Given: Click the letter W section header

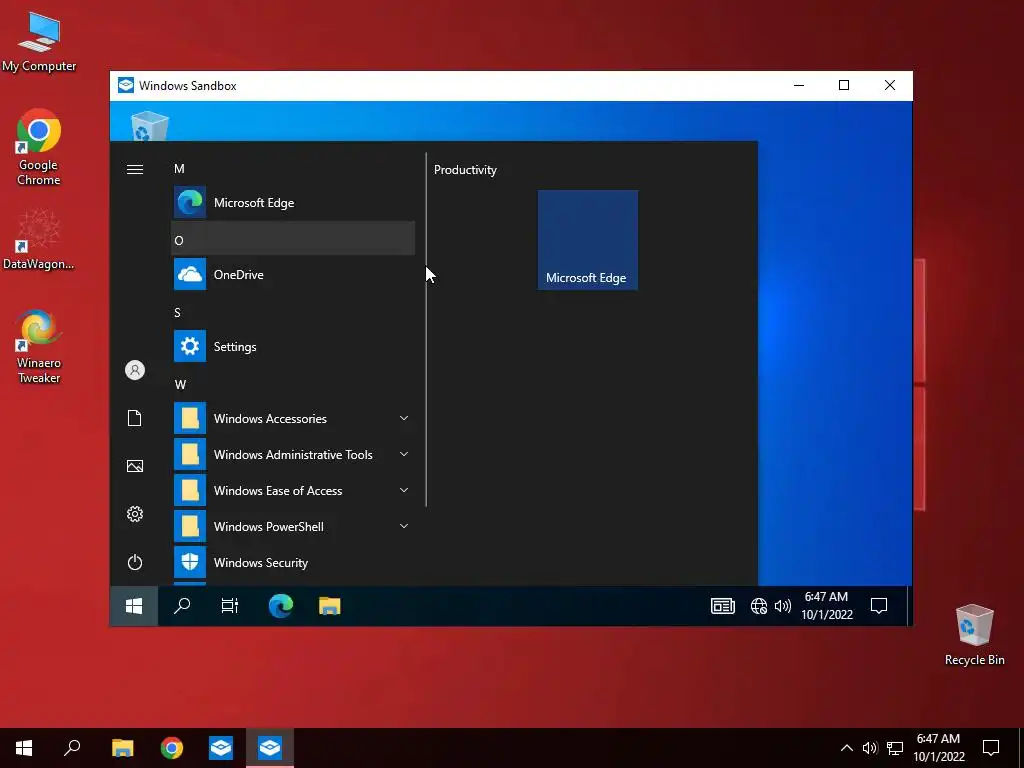Looking at the screenshot, I should coord(180,384).
